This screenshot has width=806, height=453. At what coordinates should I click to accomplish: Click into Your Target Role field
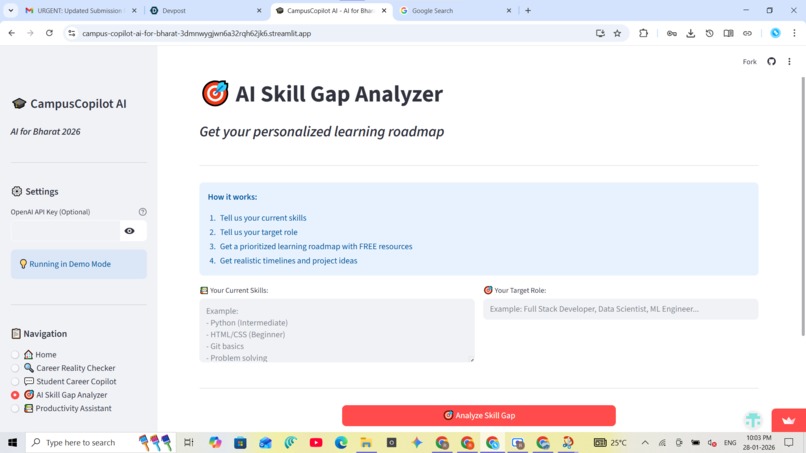620,309
